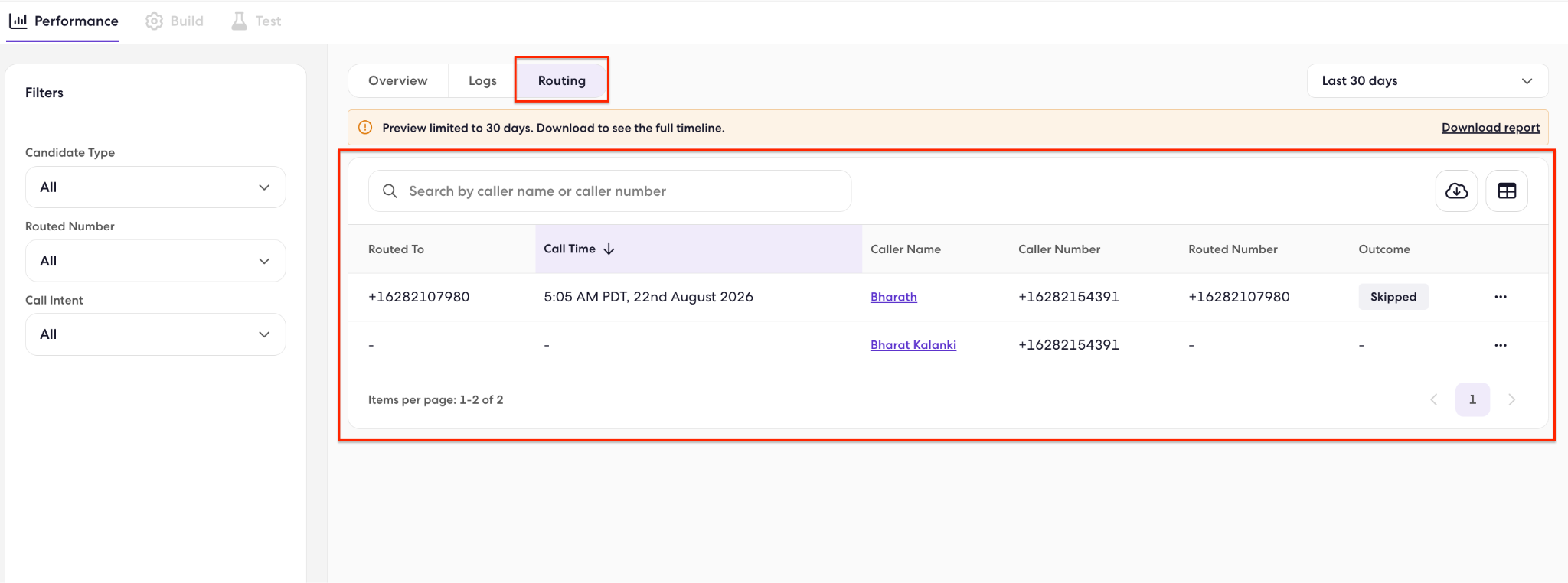
Task: Open more options for Bharat Kalanki row
Action: [1501, 345]
